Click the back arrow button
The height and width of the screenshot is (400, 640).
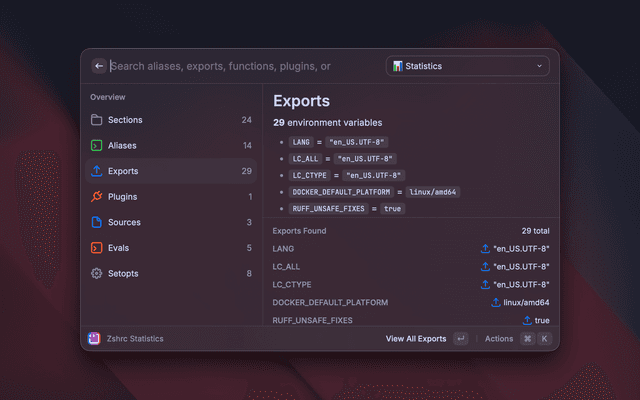[x=99, y=66]
